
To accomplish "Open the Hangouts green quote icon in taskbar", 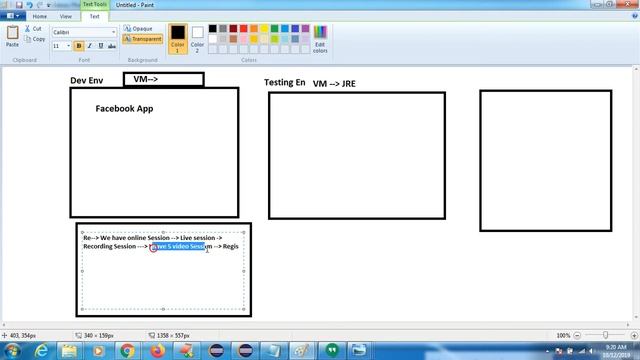I will (332, 350).
